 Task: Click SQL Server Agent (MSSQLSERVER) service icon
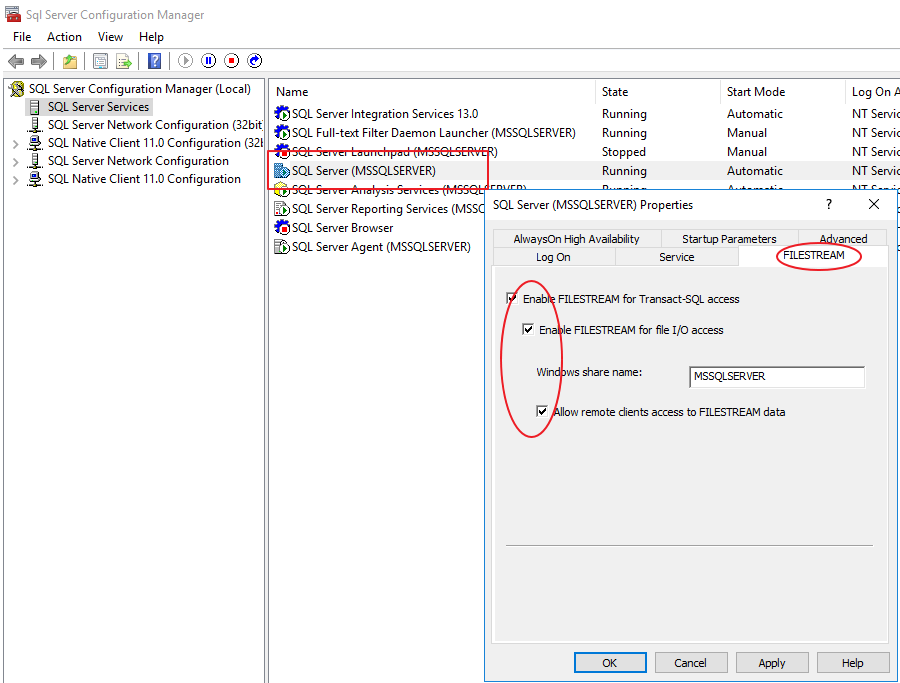coord(282,246)
